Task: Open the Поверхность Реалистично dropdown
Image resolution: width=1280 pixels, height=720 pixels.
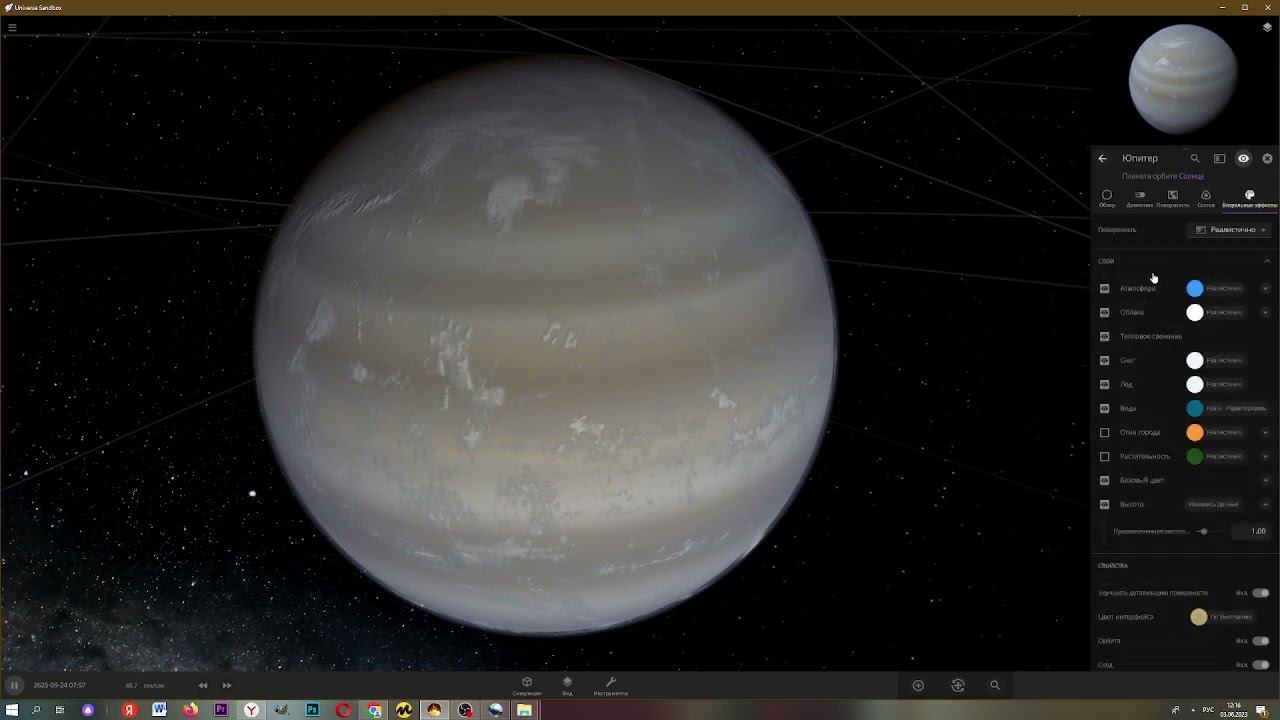Action: (x=1231, y=230)
